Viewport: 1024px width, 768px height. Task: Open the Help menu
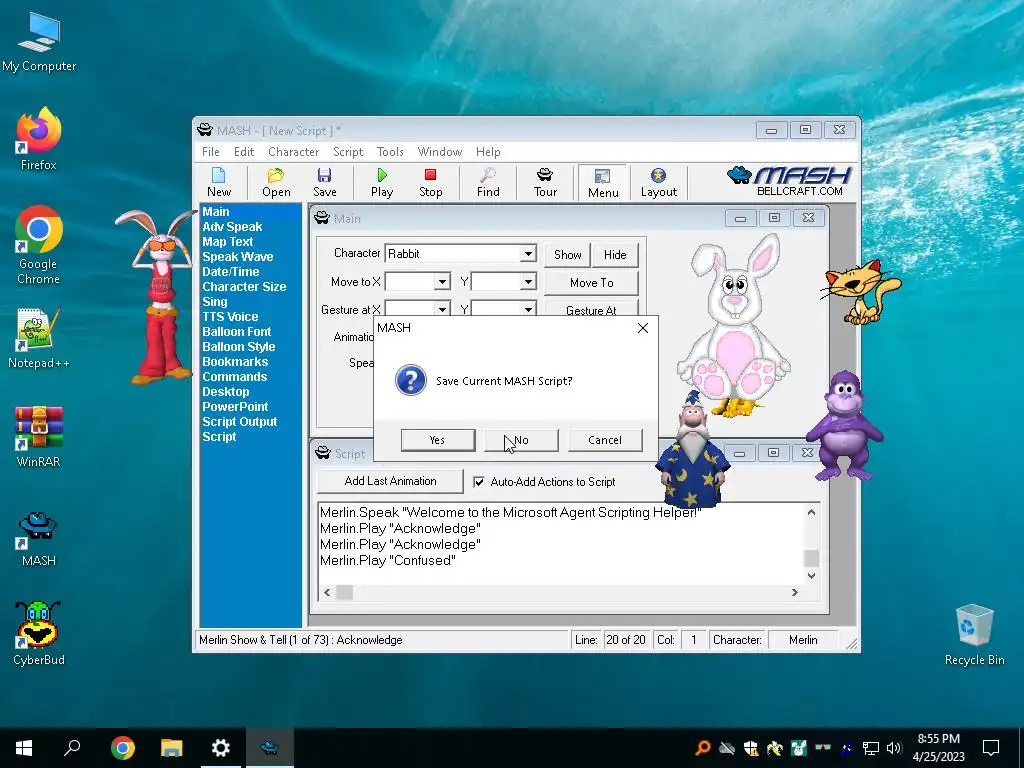(488, 152)
